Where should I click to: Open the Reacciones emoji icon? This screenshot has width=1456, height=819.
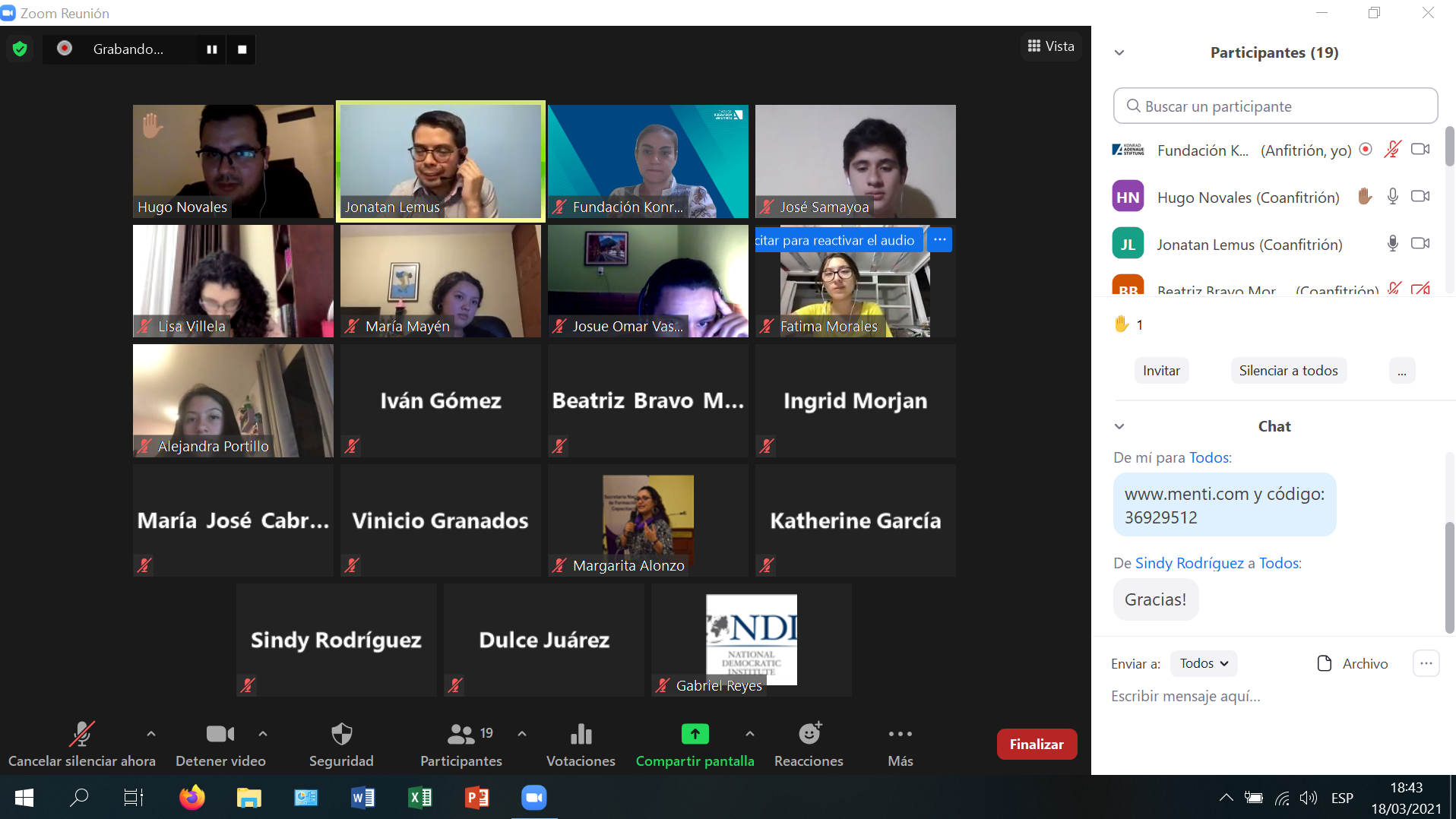pos(809,734)
